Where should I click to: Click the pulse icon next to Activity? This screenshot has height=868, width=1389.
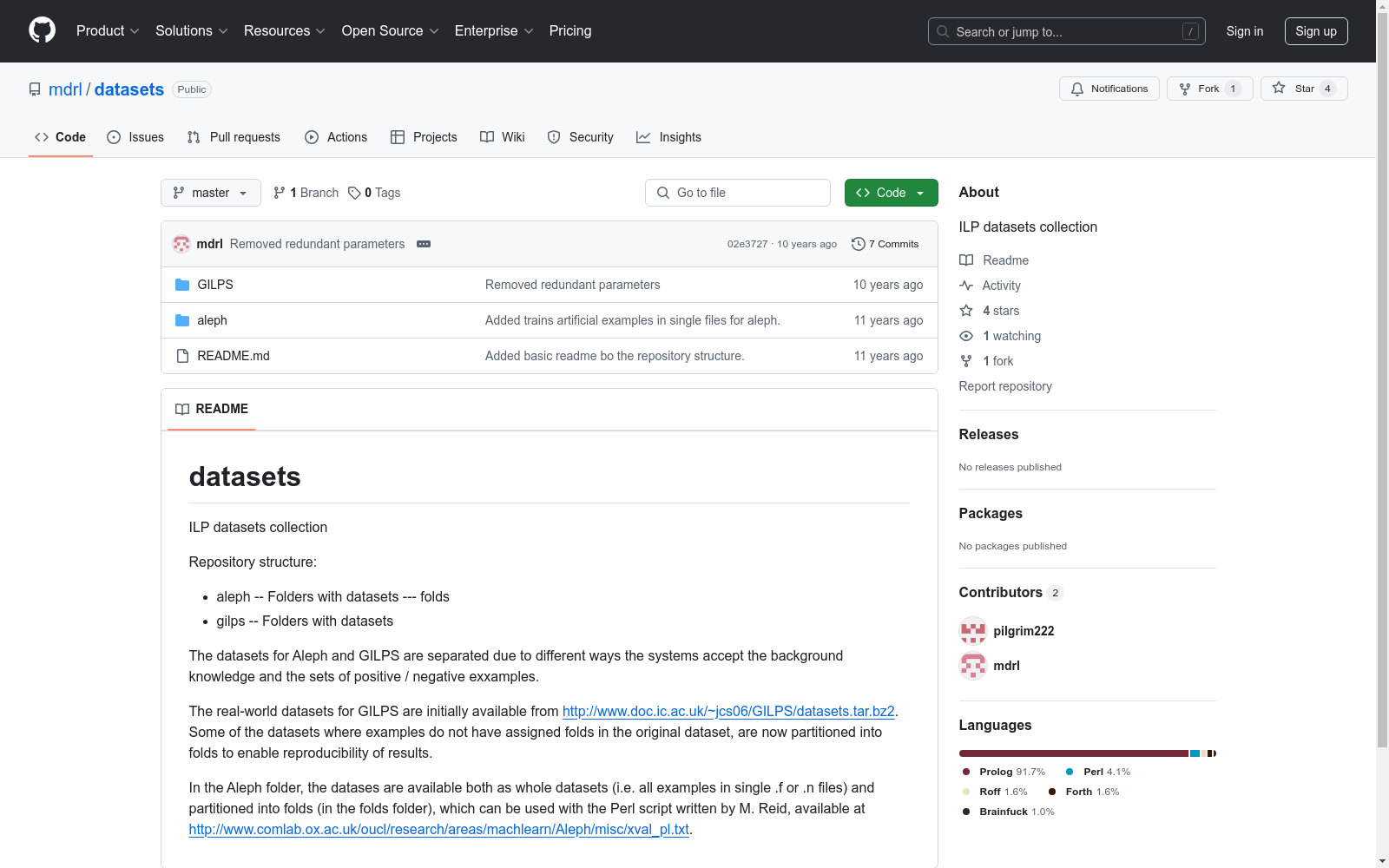click(966, 286)
